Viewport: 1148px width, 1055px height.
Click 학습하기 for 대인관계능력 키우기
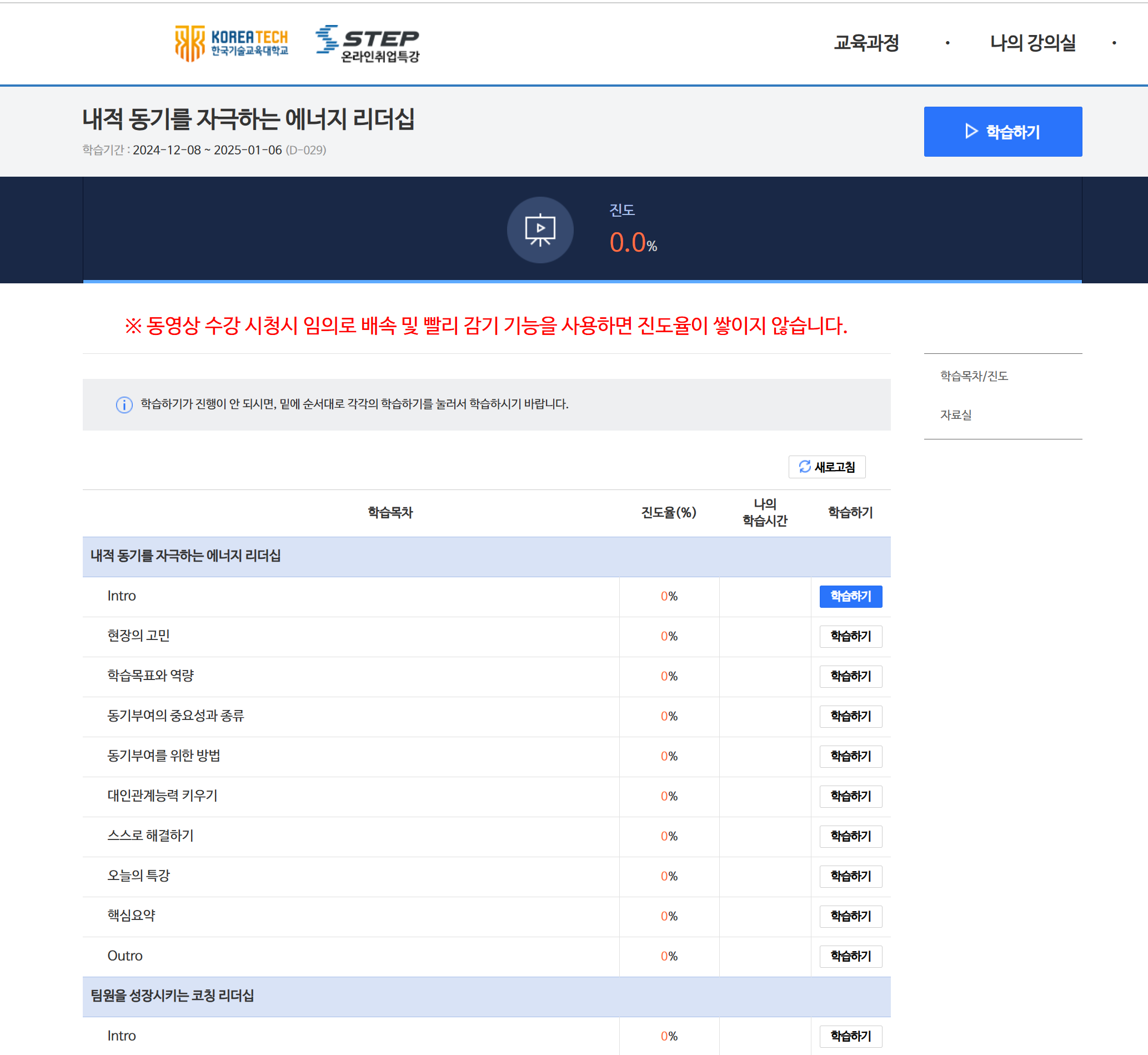pyautogui.click(x=850, y=796)
